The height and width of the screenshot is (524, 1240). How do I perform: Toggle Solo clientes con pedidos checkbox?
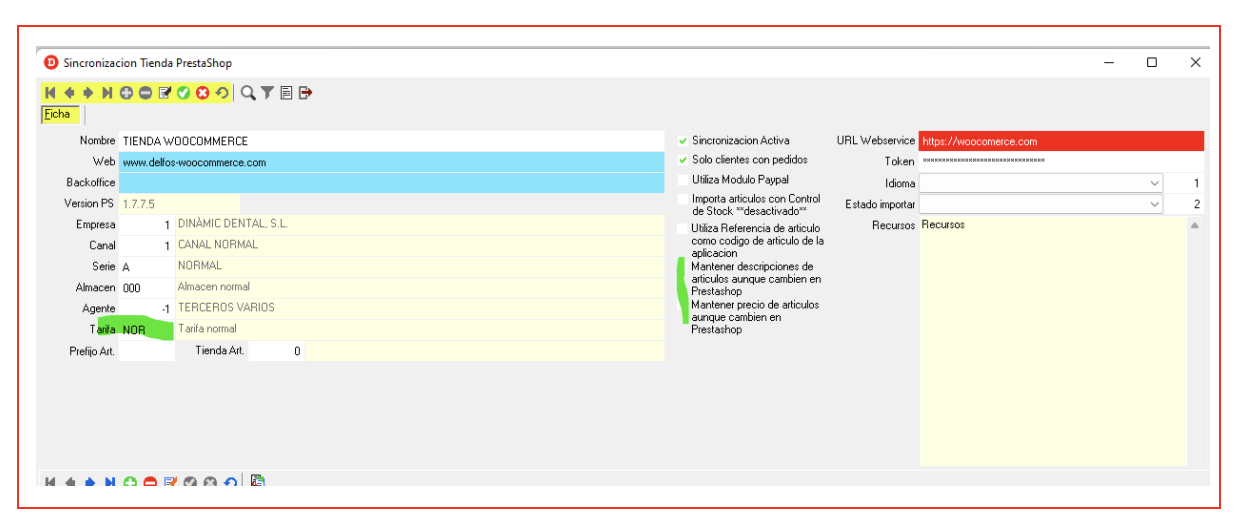683,160
